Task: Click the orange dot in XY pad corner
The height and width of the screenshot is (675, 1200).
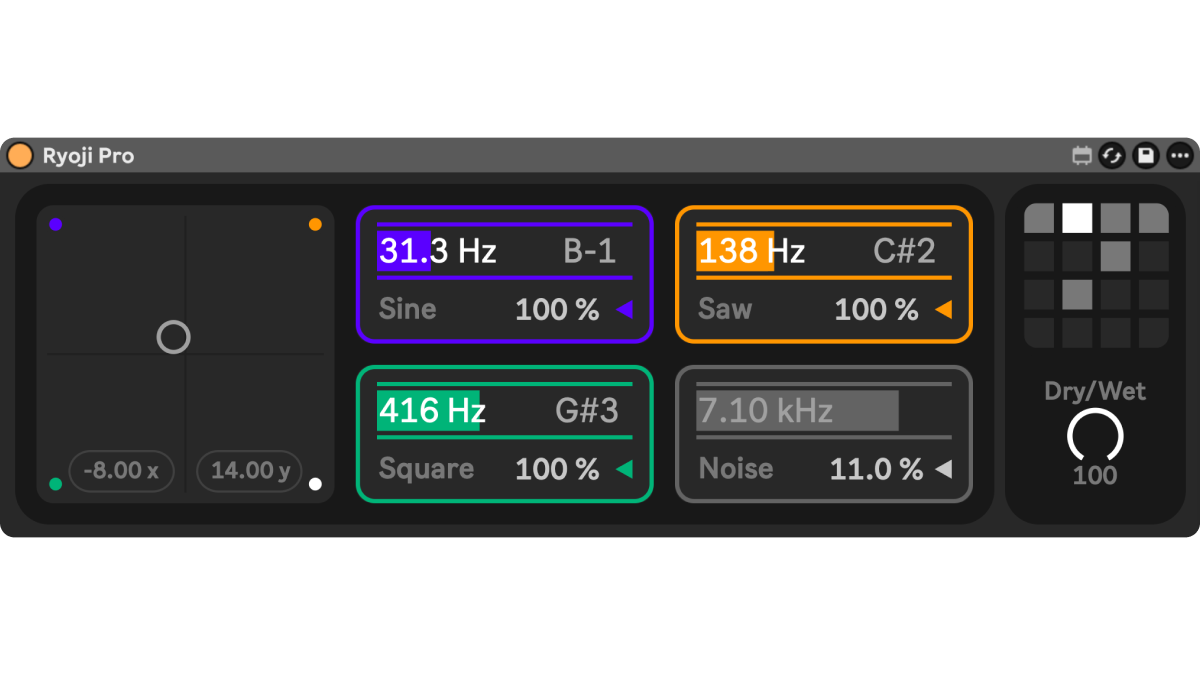Action: (x=315, y=225)
